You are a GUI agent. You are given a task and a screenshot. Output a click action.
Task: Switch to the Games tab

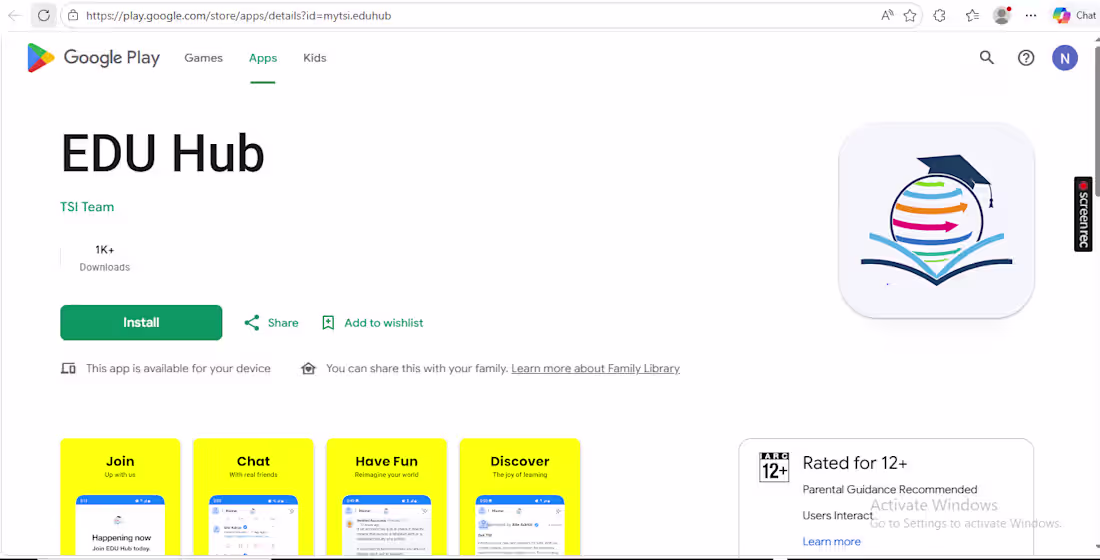coord(203,58)
